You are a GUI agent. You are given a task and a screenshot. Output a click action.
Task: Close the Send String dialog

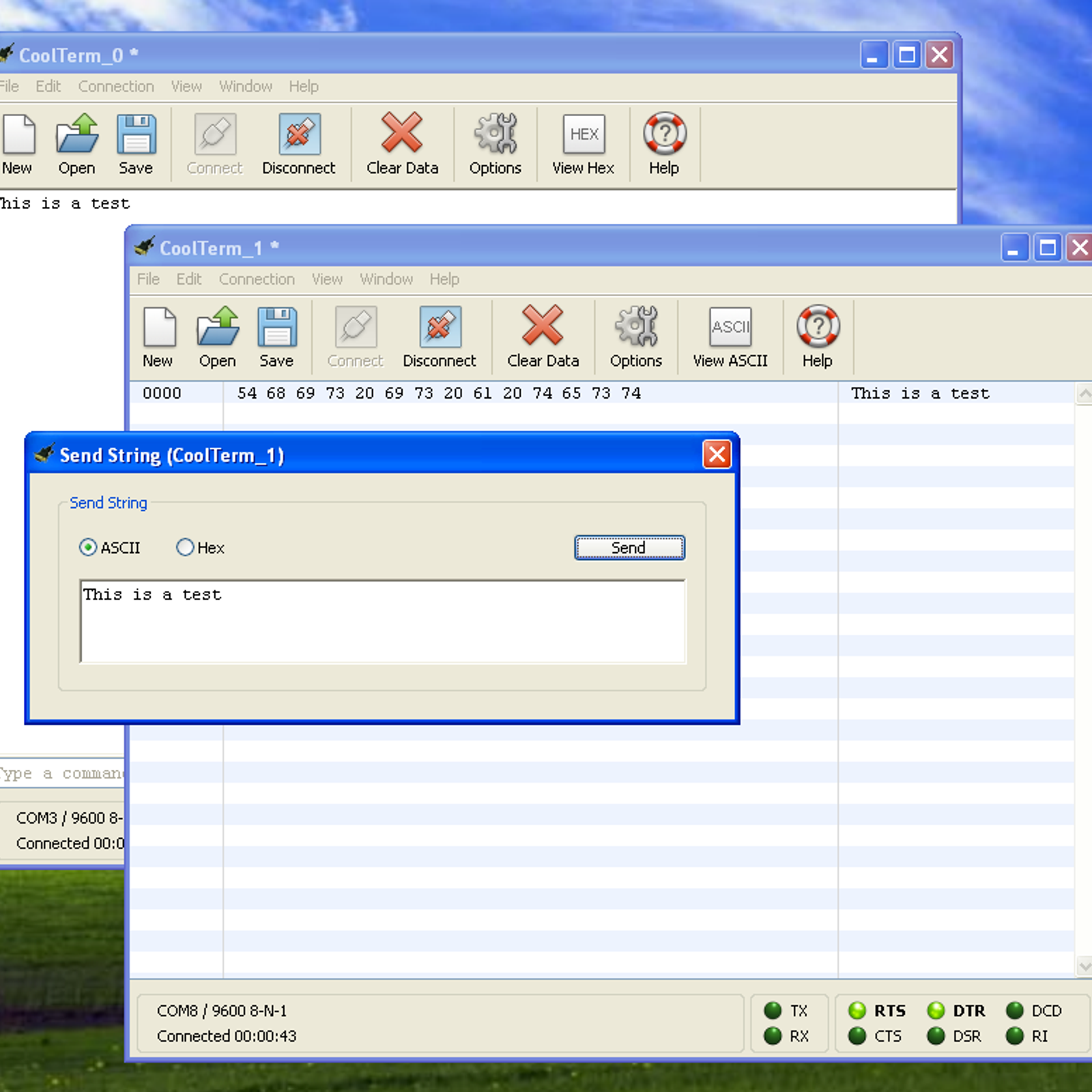(717, 454)
